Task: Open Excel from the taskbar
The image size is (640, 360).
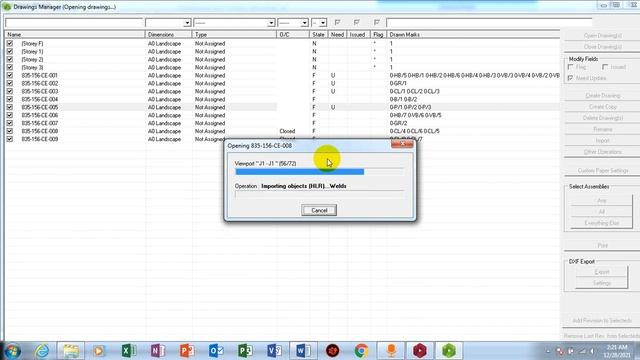Action: point(128,351)
